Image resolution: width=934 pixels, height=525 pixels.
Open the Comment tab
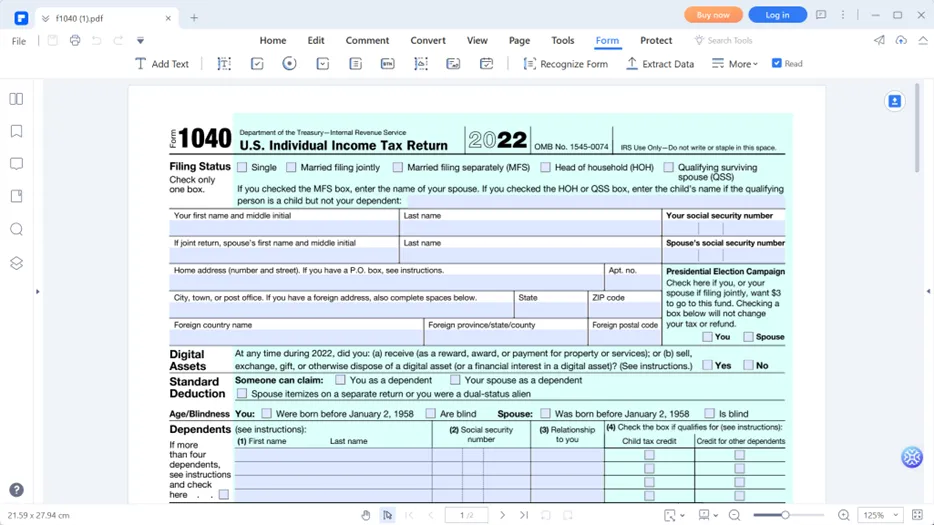(367, 41)
